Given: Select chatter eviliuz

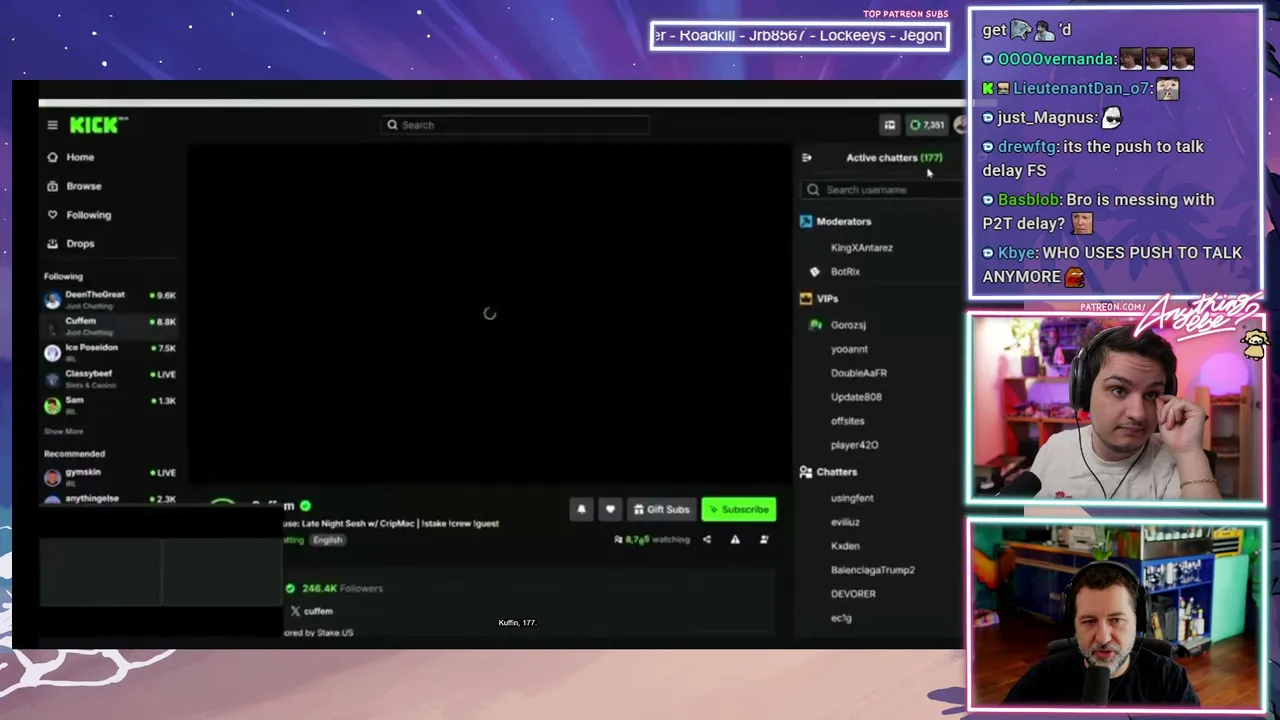Looking at the screenshot, I should (845, 522).
